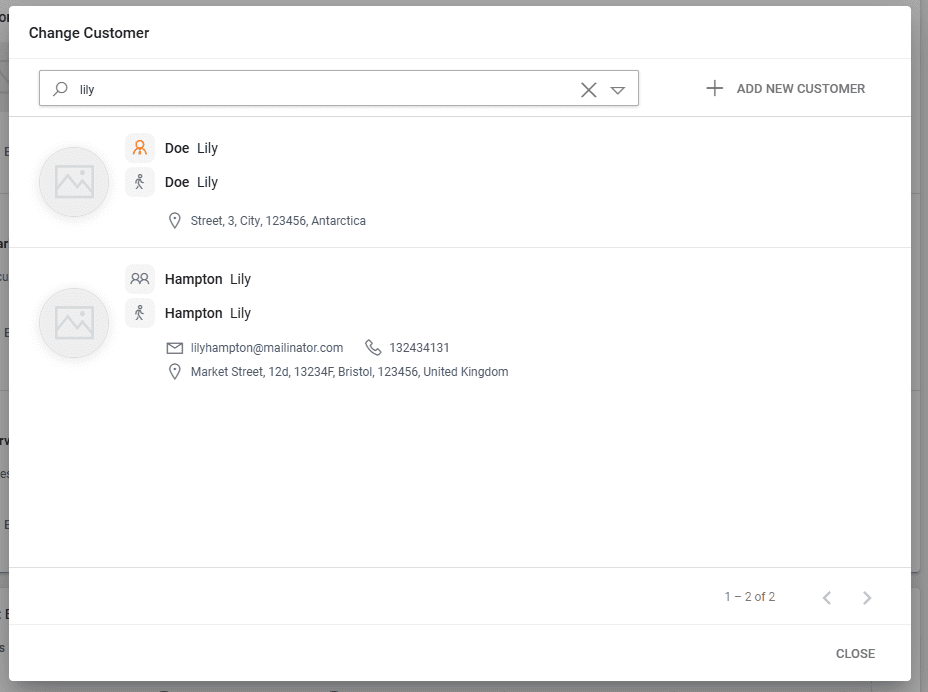Image resolution: width=928 pixels, height=692 pixels.
Task: Click the magnifier search icon in search box
Action: [61, 89]
